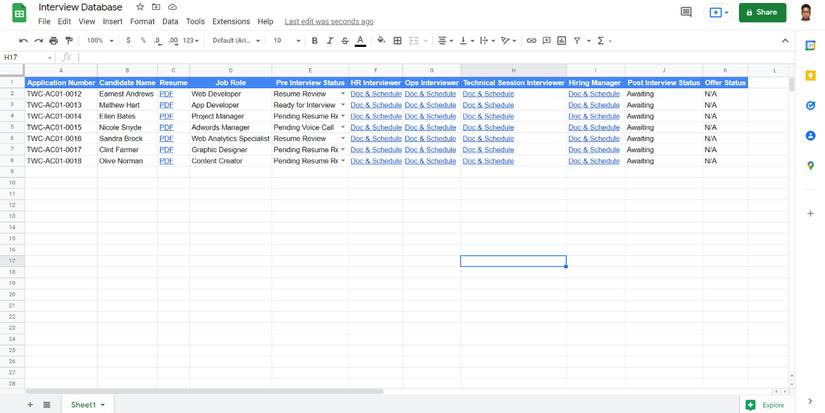Hide the menus with the collapse arrow
825x413 pixels.
[x=785, y=41]
